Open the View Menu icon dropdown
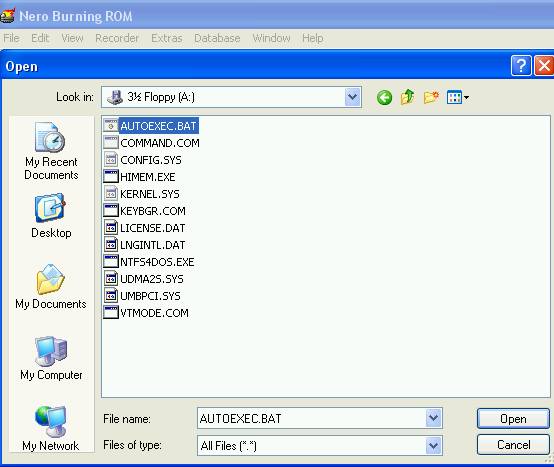The height and width of the screenshot is (467, 554). (x=458, y=97)
